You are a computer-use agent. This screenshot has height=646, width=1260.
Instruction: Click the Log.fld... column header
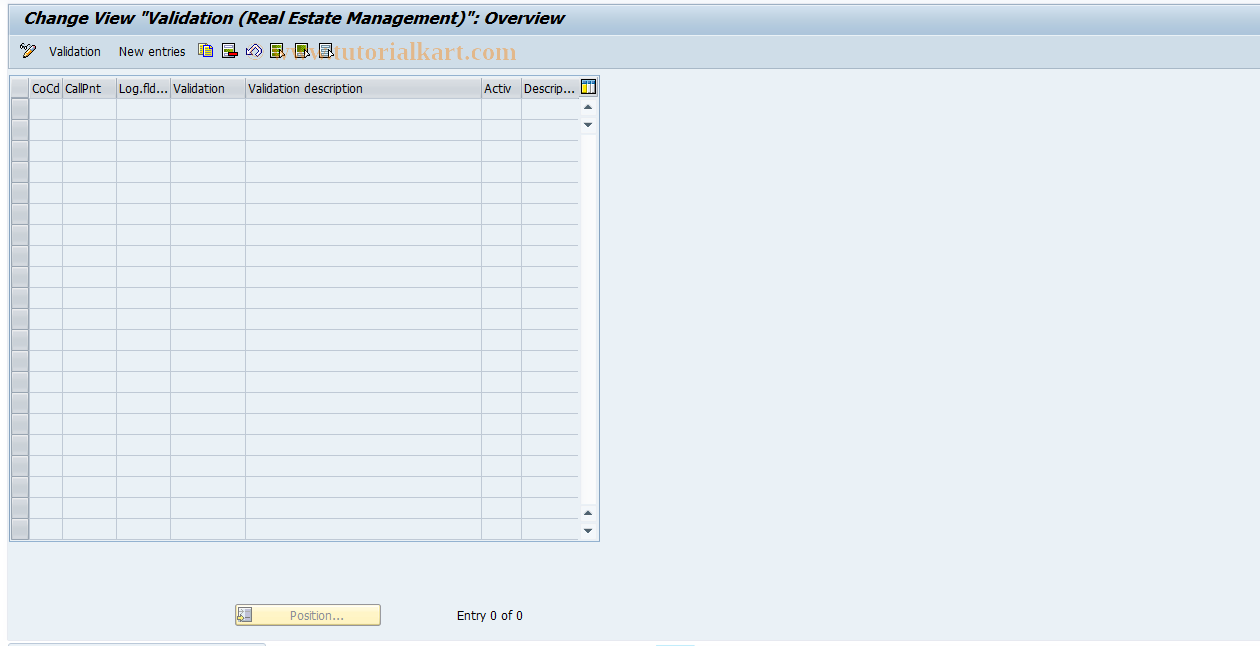[x=143, y=88]
